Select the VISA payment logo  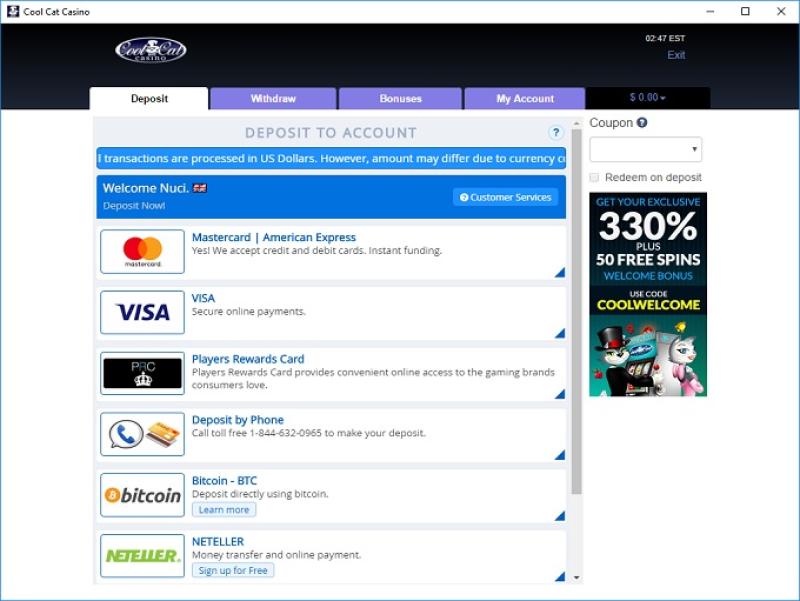point(142,312)
